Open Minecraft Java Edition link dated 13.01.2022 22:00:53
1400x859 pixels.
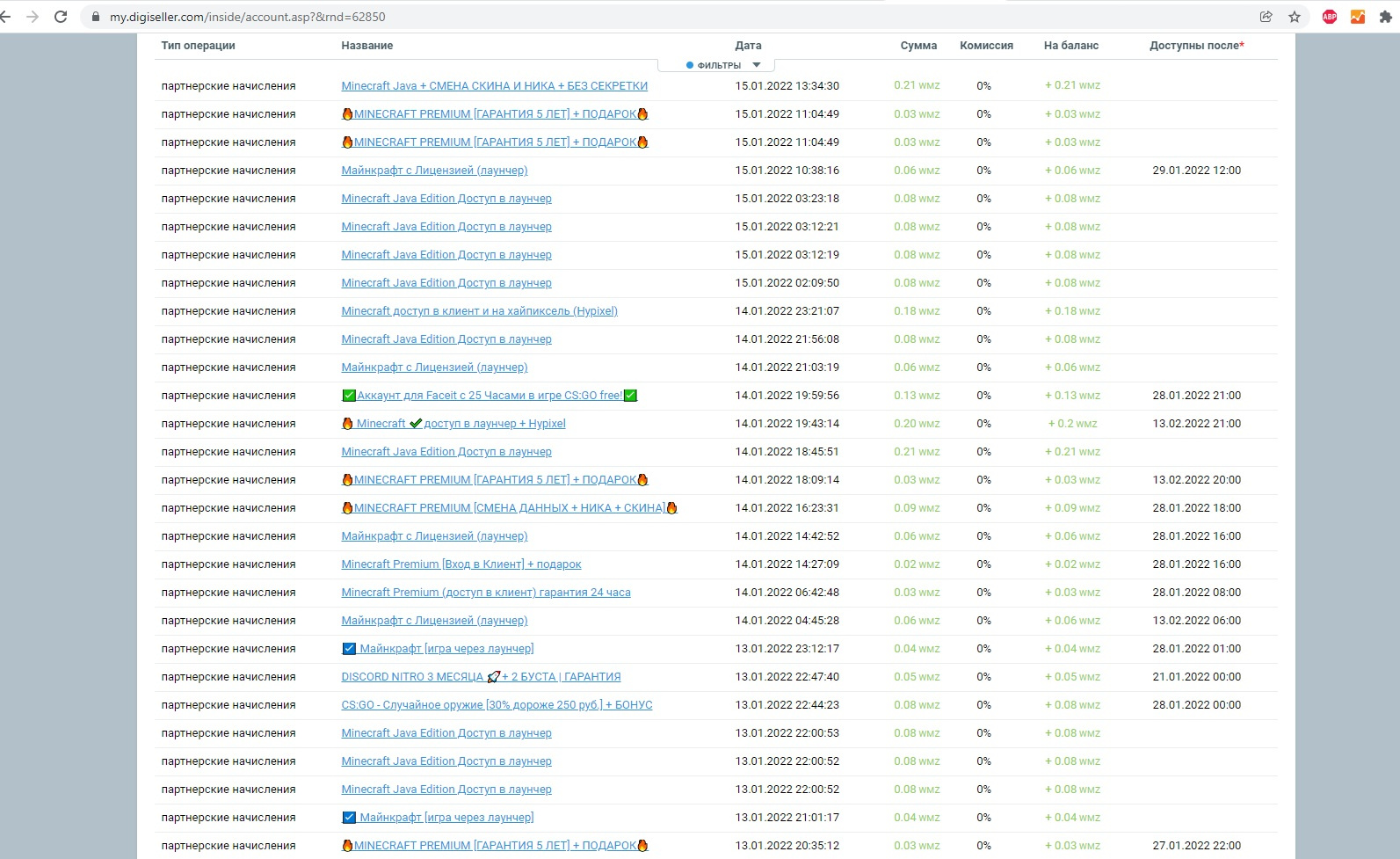pyautogui.click(x=446, y=733)
